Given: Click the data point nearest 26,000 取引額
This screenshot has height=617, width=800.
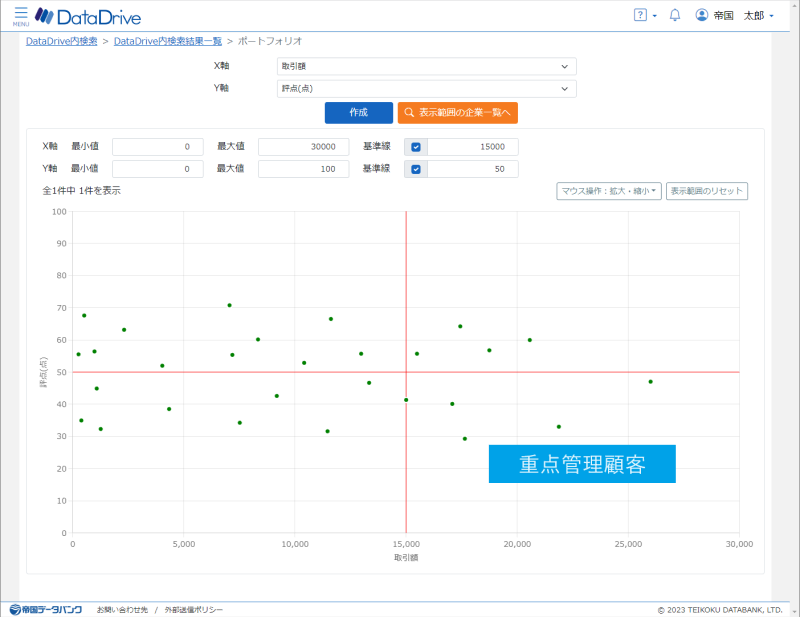Looking at the screenshot, I should tap(651, 382).
